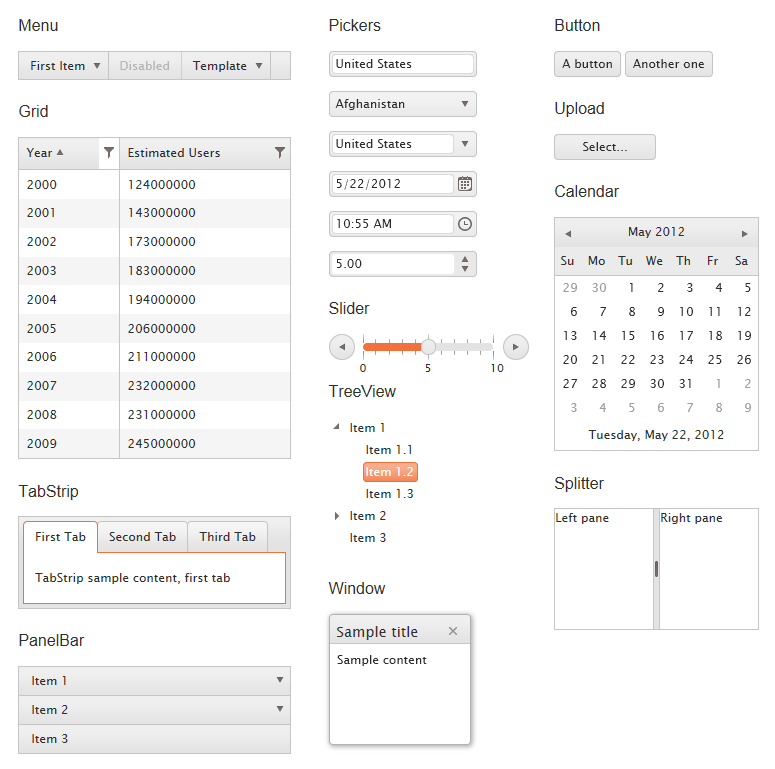Click grid cell 245000000

[x=205, y=444]
